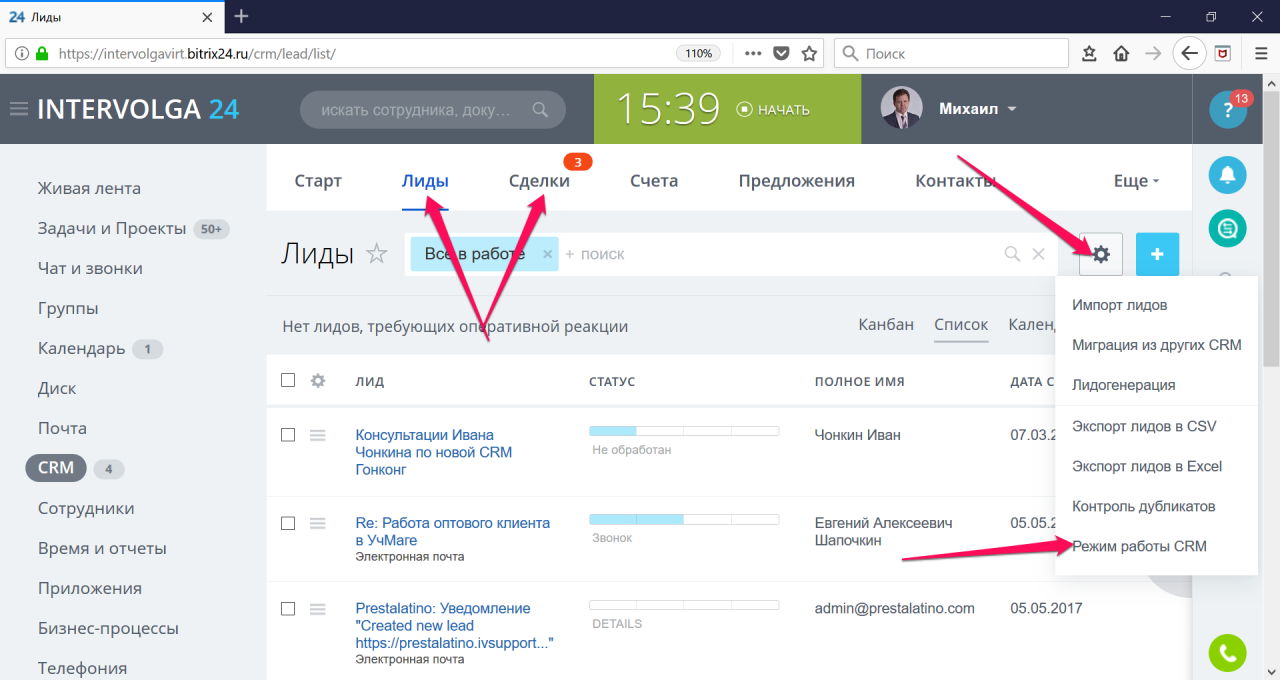This screenshot has height=680, width=1280.
Task: Click the НАЧАТЬ workday start button
Action: [773, 110]
